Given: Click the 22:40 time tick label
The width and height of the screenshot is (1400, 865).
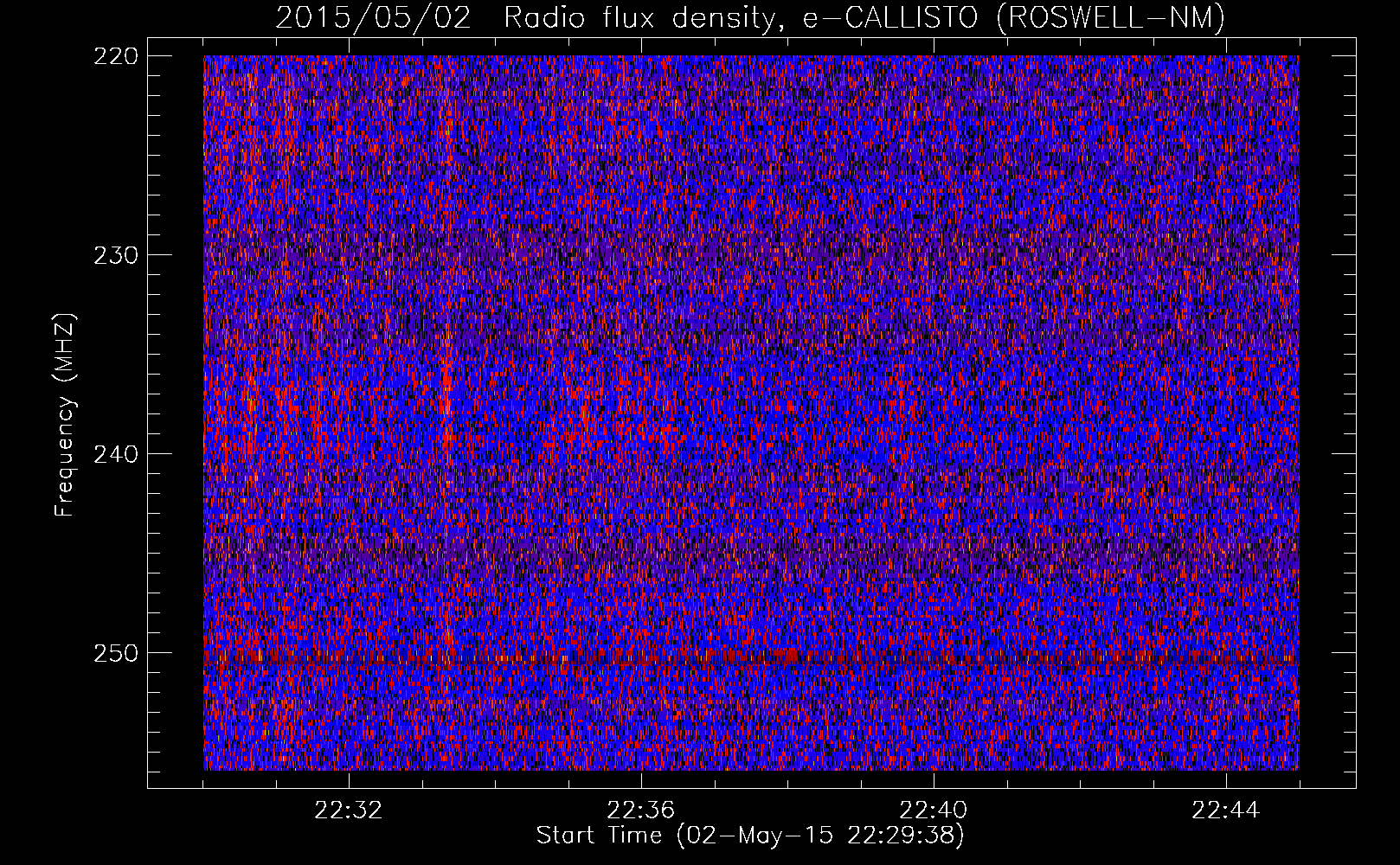Looking at the screenshot, I should (934, 811).
